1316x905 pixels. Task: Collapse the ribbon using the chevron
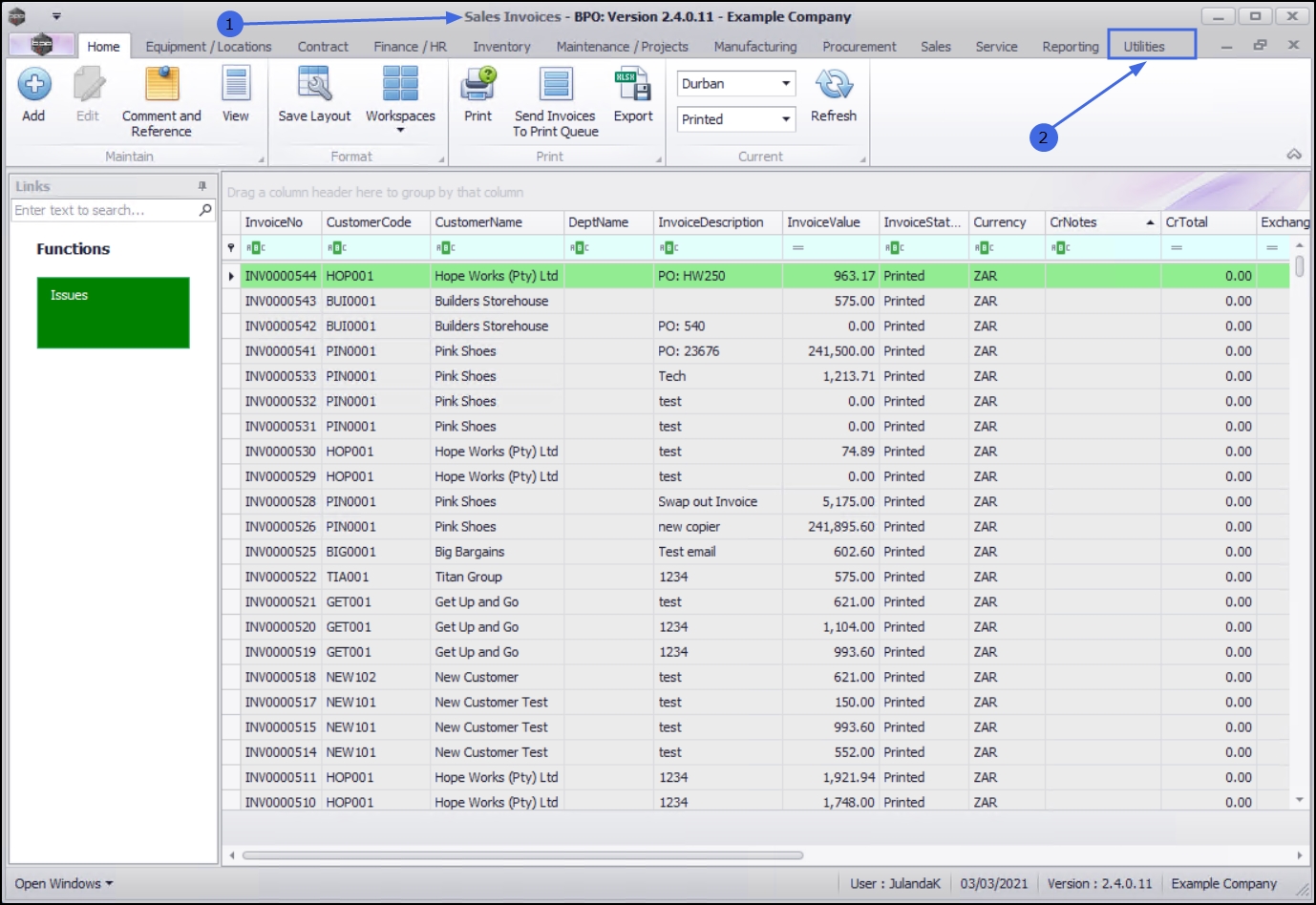click(1294, 155)
